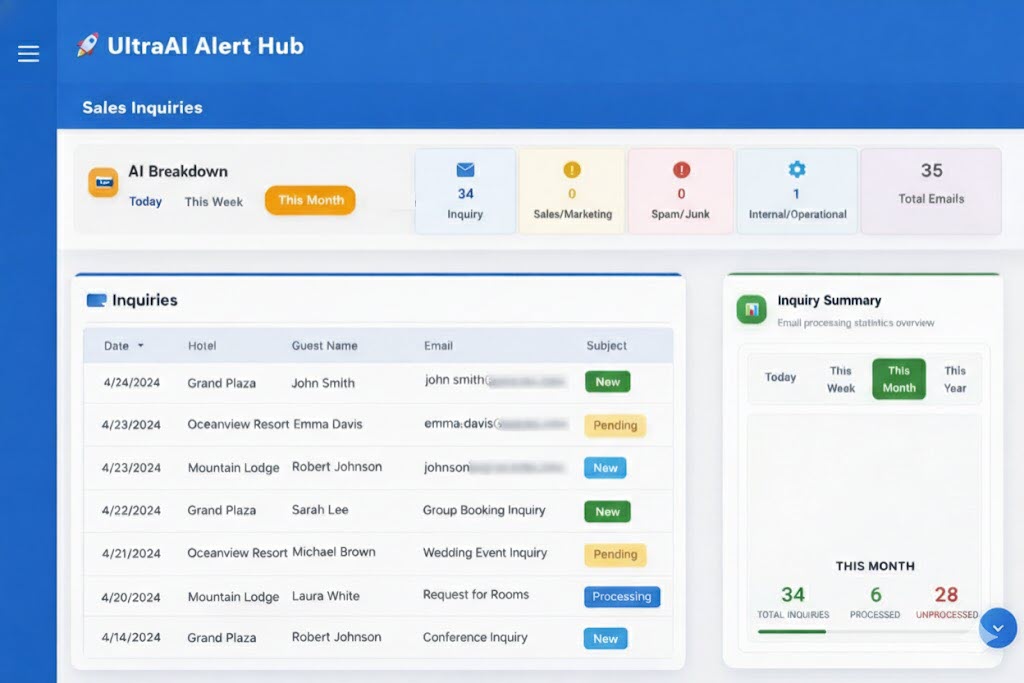
Task: Click date 4/24/2024
Action: tap(131, 383)
